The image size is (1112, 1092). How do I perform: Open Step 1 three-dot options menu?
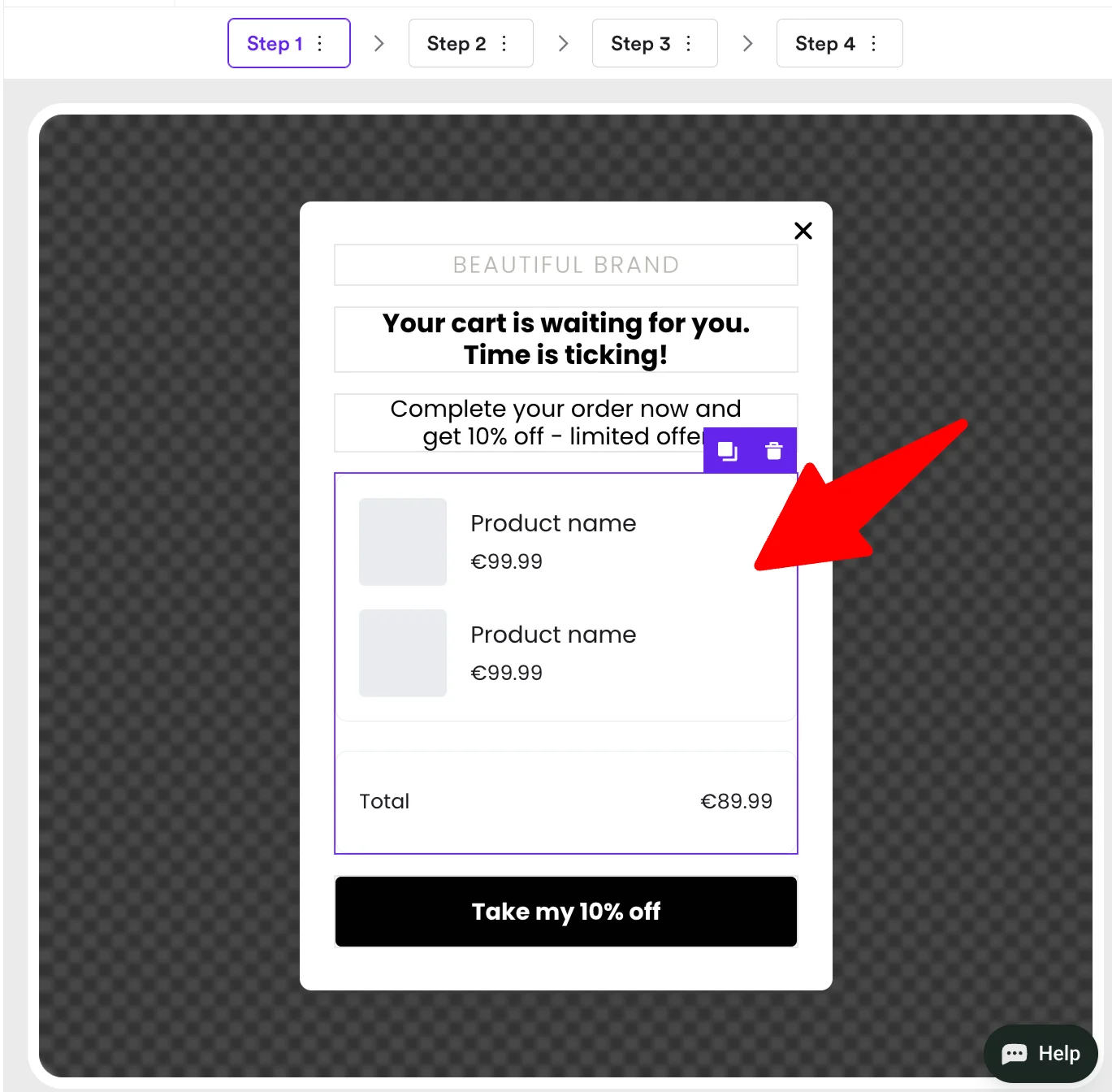pyautogui.click(x=320, y=44)
